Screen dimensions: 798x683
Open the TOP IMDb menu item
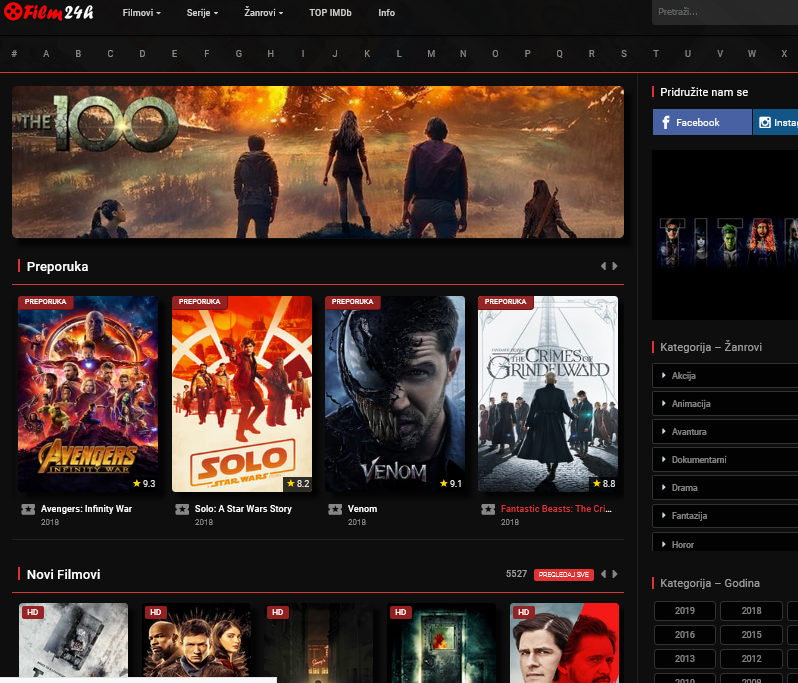click(x=330, y=13)
